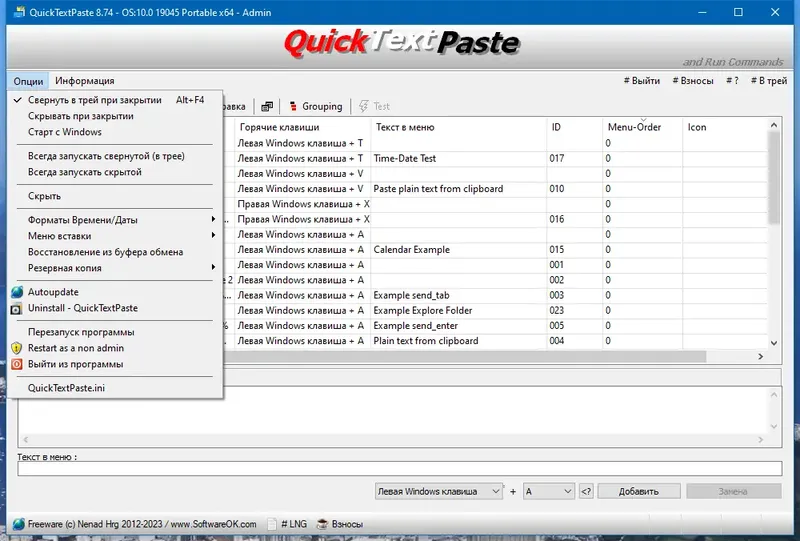Image resolution: width=800 pixels, height=541 pixels.
Task: Click the globe icon in status bar
Action: (18, 524)
